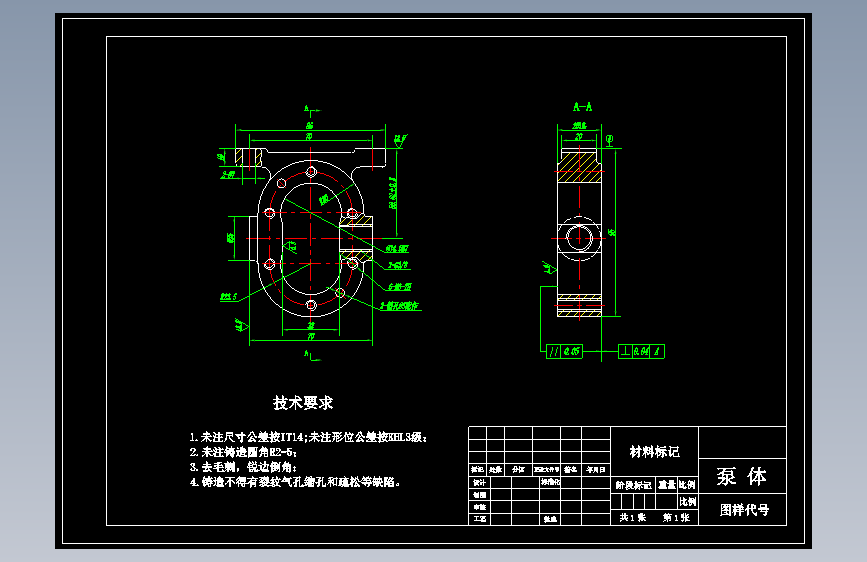Screen dimensions: 867x562
Task: Click the 技术要求 heading text
Action: (x=303, y=403)
